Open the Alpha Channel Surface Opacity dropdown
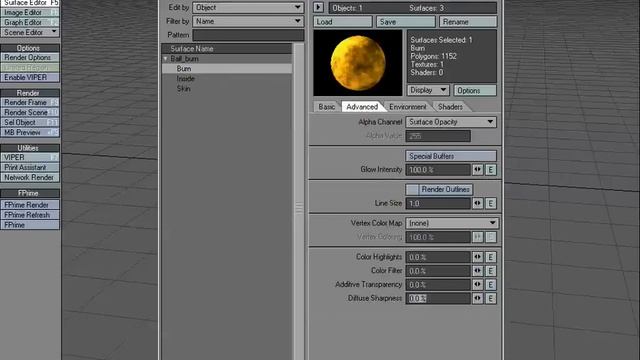Viewport: 640px width, 360px height. click(451, 122)
